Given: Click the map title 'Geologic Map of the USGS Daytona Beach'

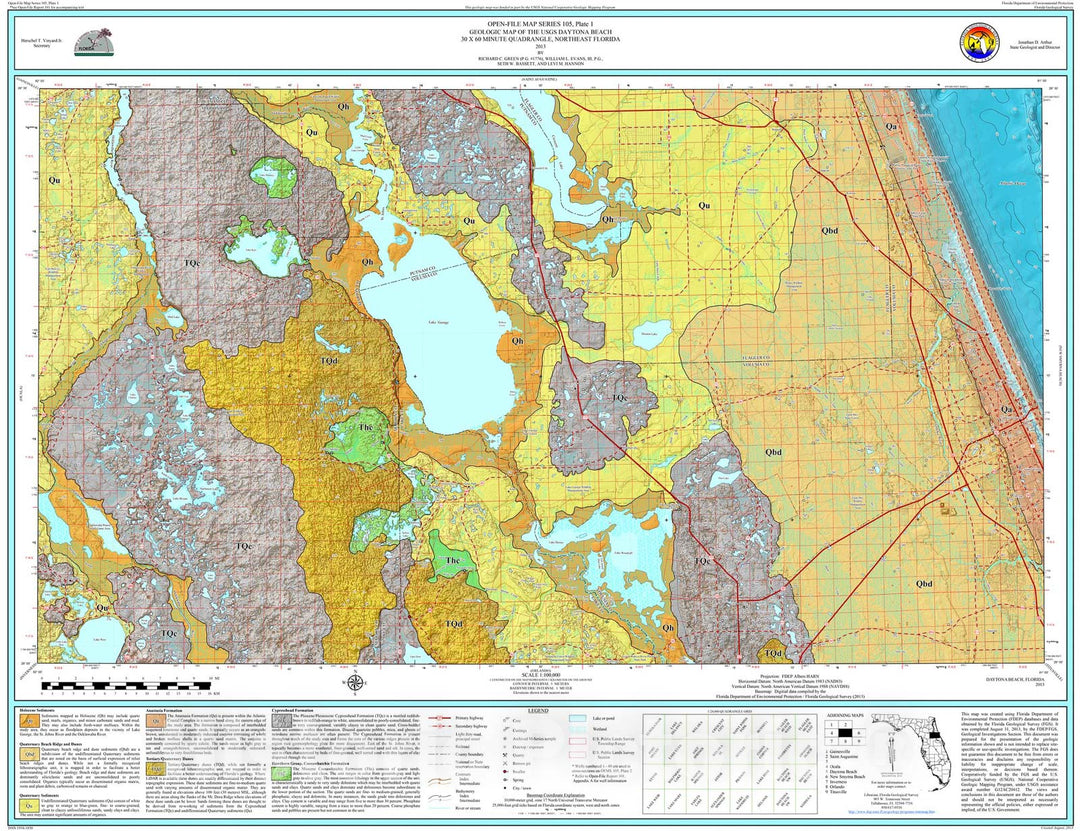Looking at the screenshot, I should 542,32.
